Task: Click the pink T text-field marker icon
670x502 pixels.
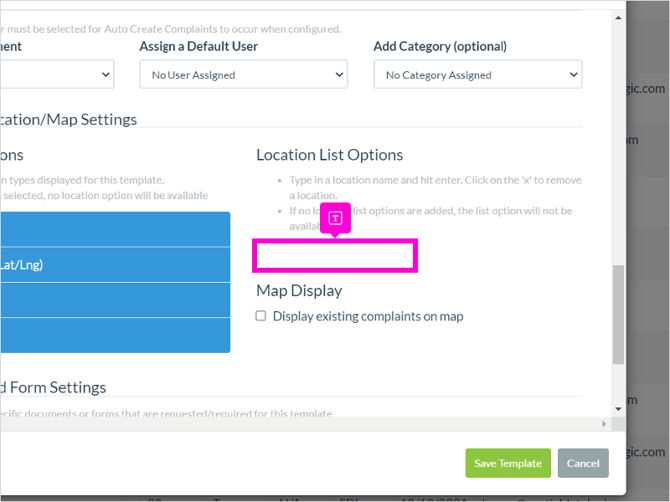Action: coord(335,218)
